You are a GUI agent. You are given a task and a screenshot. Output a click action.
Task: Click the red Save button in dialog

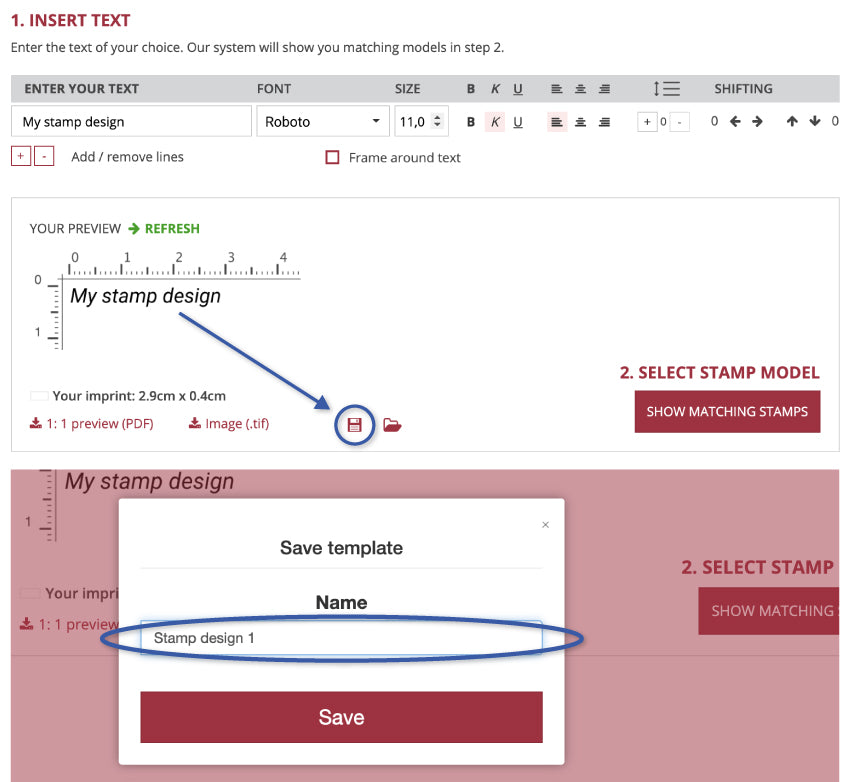(341, 717)
